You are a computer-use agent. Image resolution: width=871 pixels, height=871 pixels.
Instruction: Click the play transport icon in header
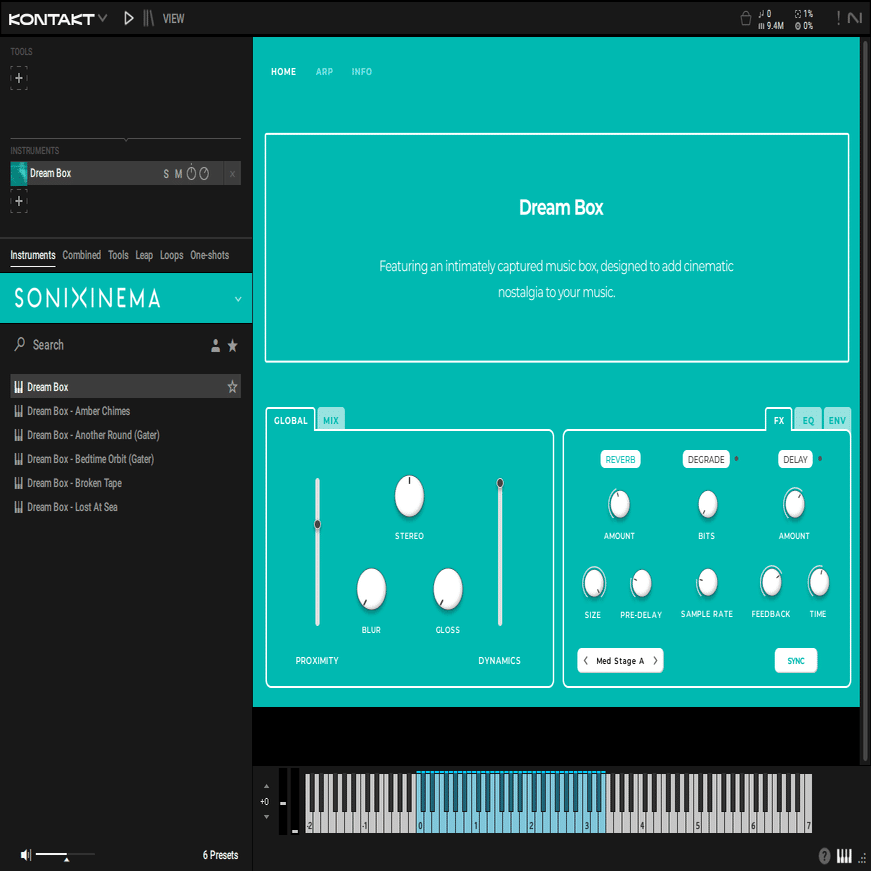pyautogui.click(x=128, y=18)
